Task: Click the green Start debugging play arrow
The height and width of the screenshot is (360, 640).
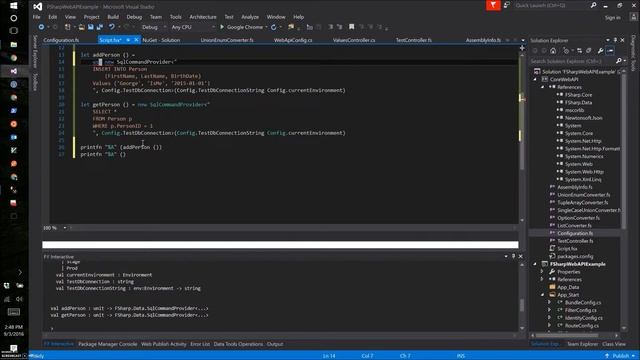Action: [x=222, y=27]
